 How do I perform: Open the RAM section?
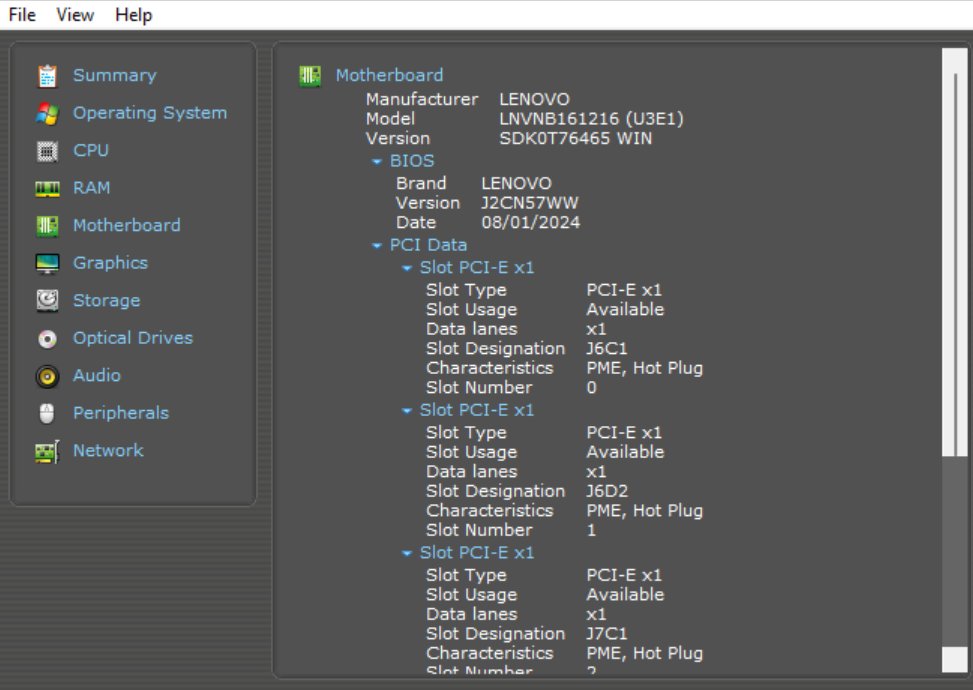[x=91, y=187]
